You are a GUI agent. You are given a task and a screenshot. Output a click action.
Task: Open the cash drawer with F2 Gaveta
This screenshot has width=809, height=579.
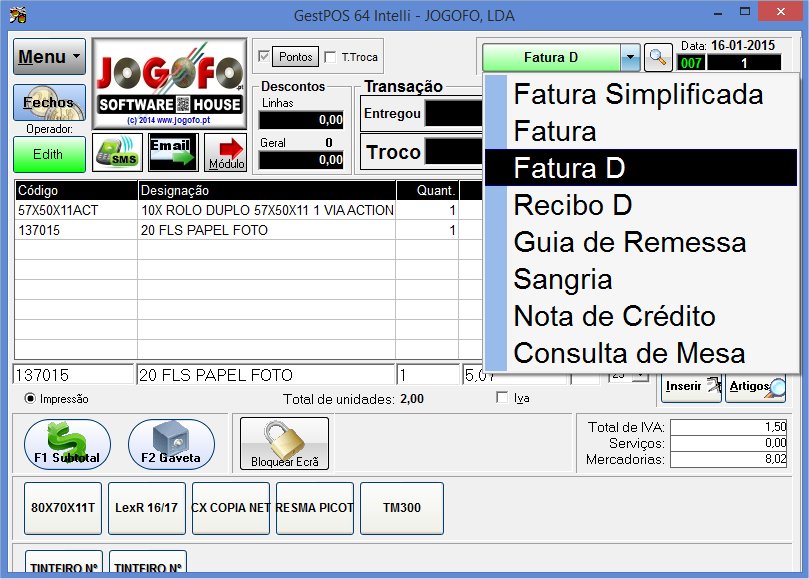coord(171,444)
